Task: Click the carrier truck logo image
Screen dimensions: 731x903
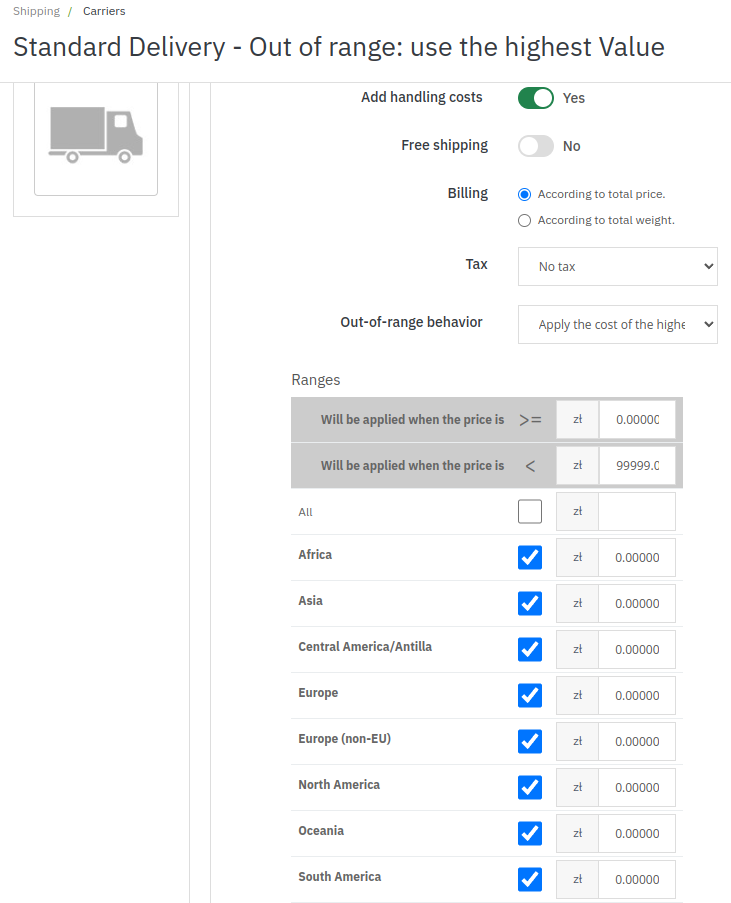Action: 96,135
